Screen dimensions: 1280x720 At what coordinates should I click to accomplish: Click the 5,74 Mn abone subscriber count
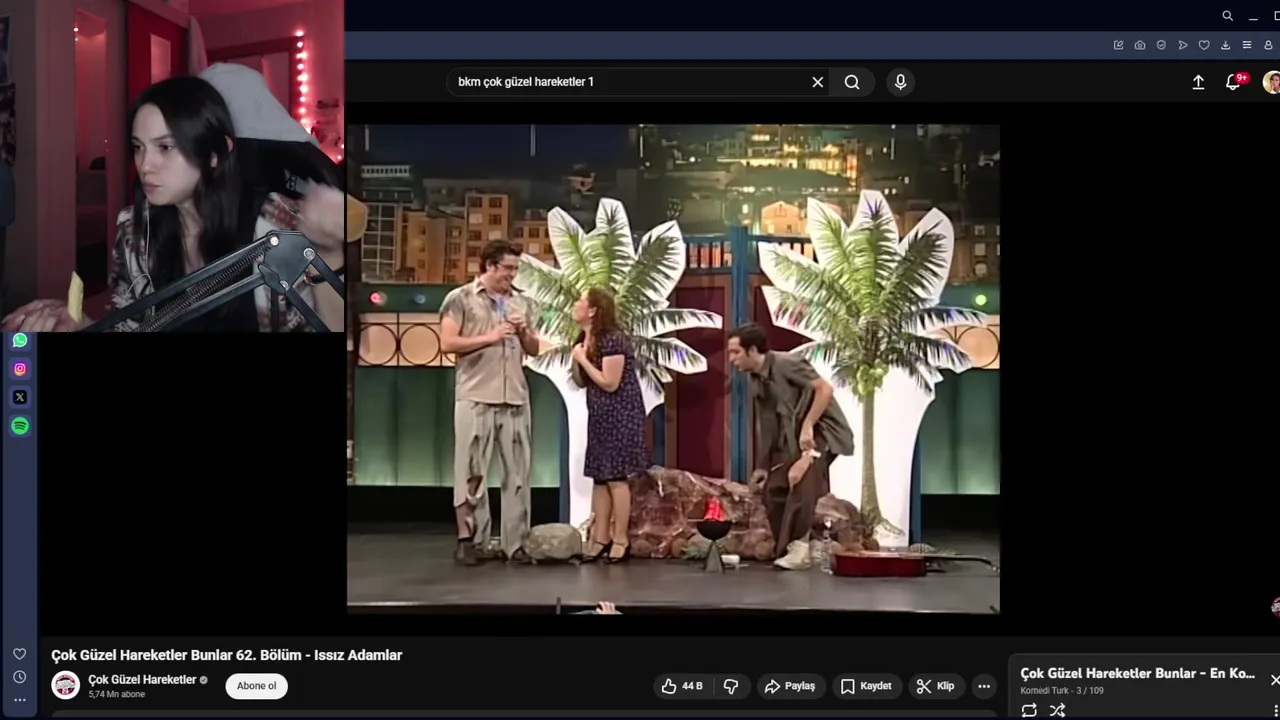[116, 694]
